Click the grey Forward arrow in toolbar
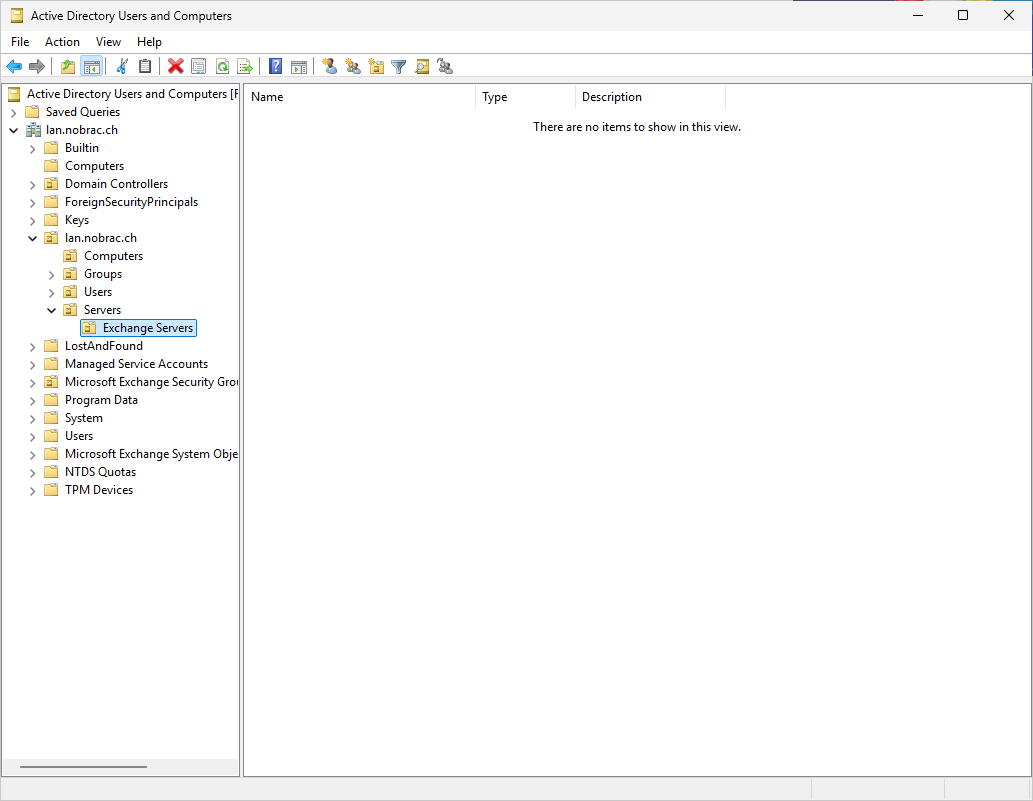1033x801 pixels. pyautogui.click(x=37, y=67)
